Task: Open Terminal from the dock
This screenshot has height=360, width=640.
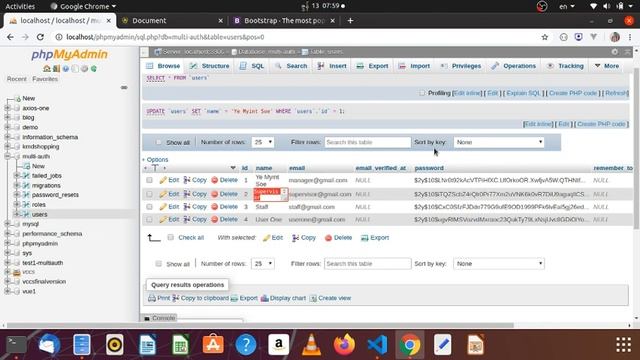Action: pyautogui.click(x=16, y=344)
